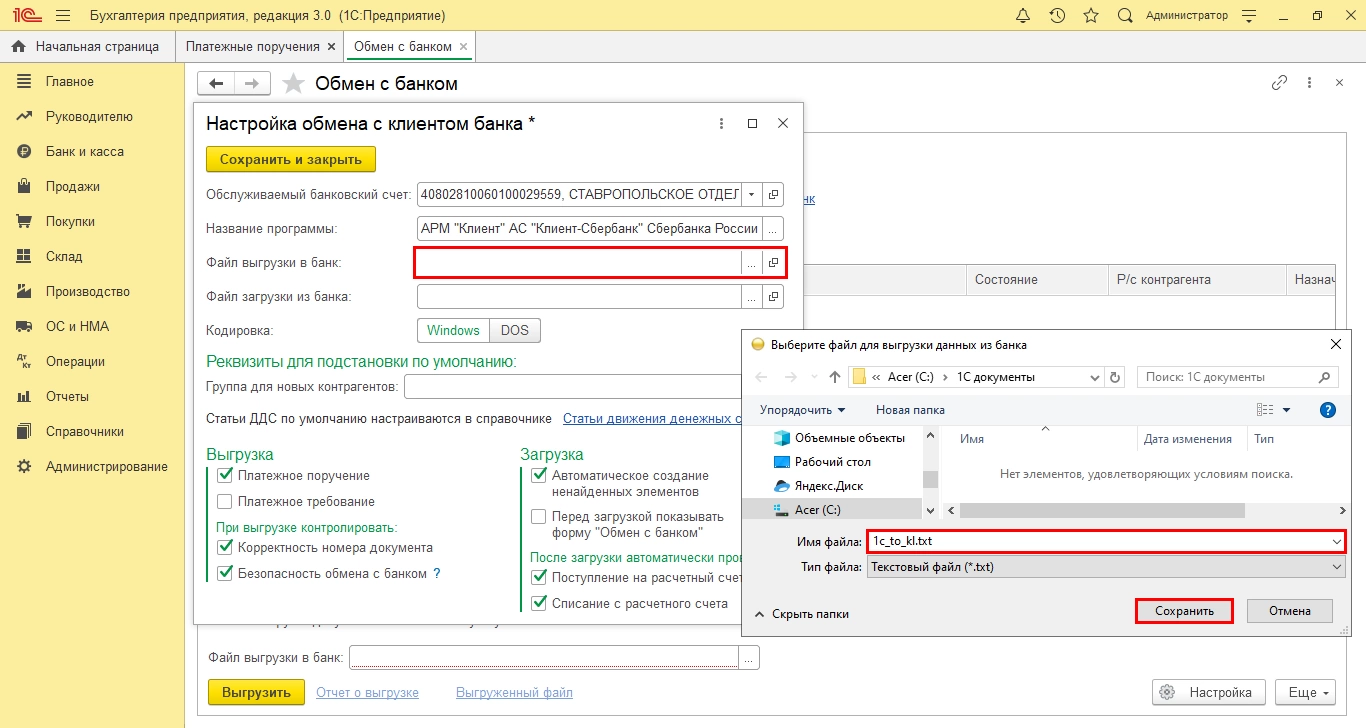Click the chart icon for Отчеты
The width and height of the screenshot is (1366, 728).
click(25, 397)
